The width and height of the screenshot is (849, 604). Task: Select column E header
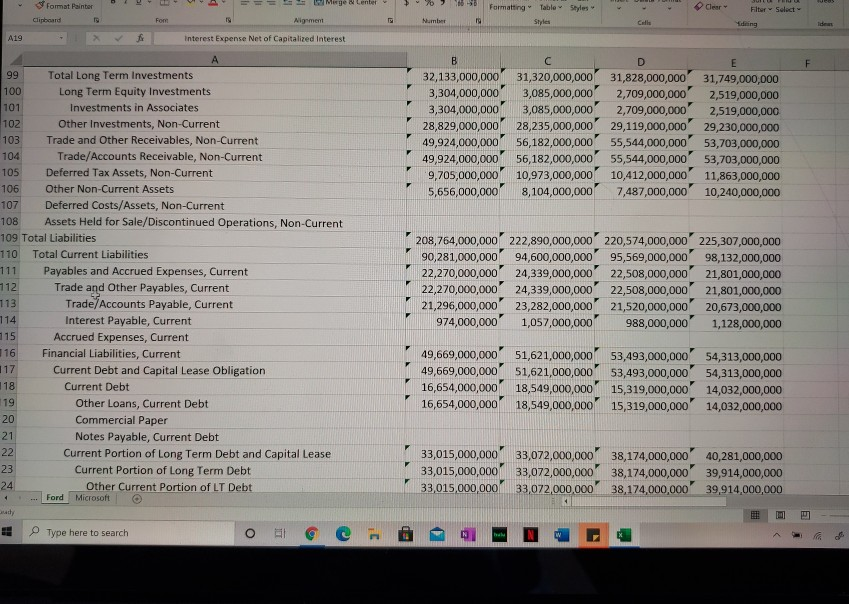(734, 63)
